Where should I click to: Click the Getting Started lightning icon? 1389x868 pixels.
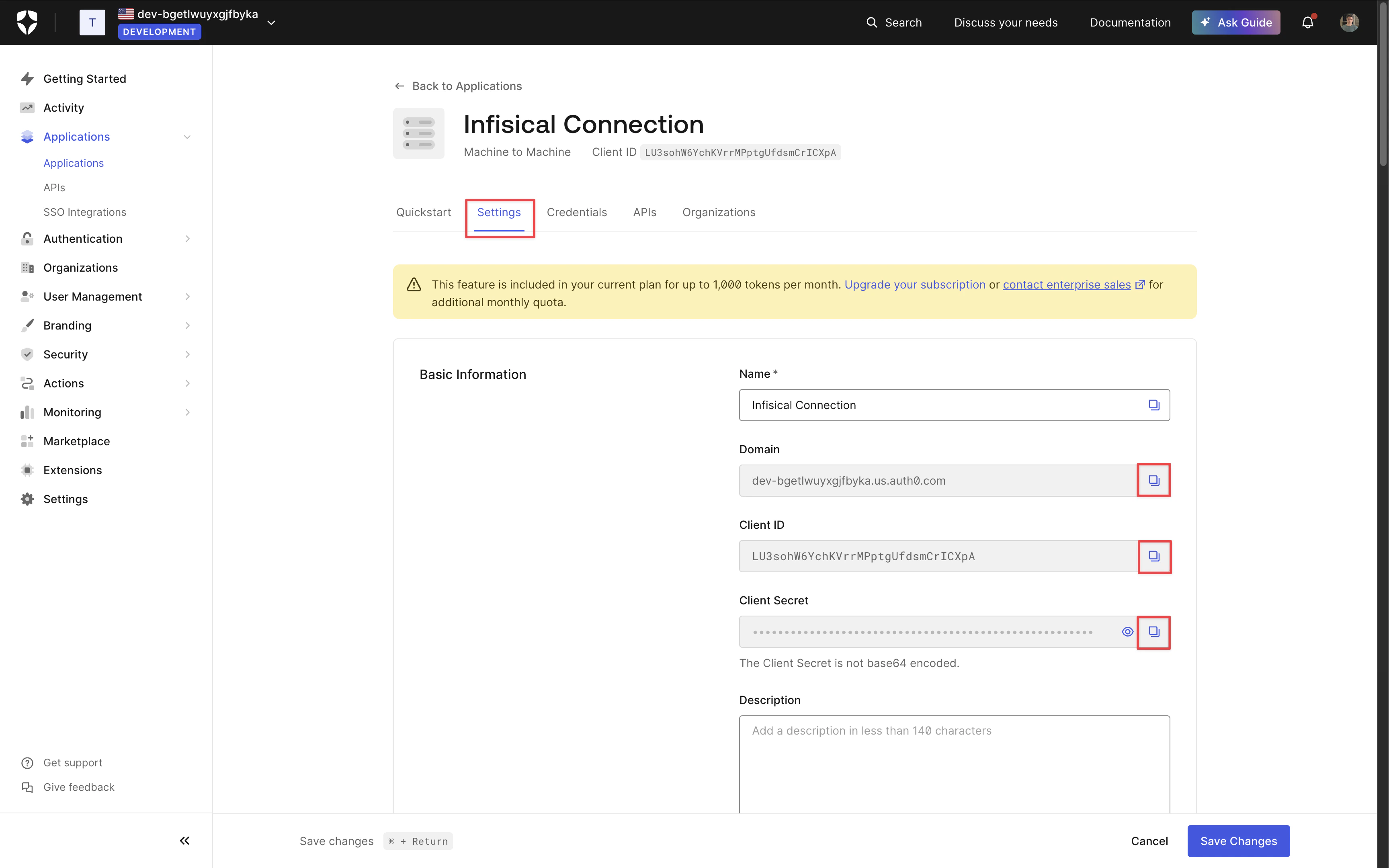click(x=27, y=79)
